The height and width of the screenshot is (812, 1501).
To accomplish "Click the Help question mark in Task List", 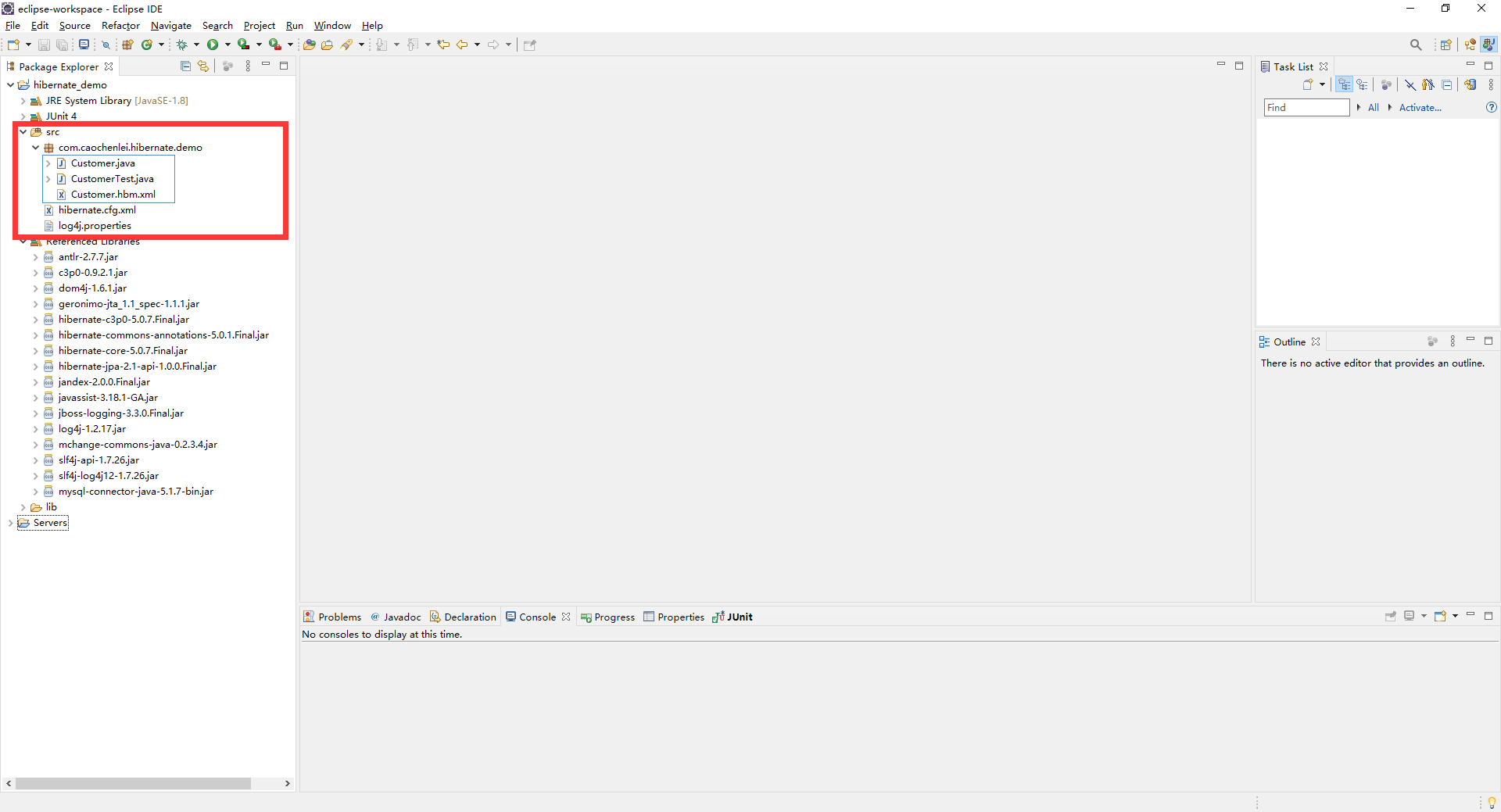I will coord(1491,107).
